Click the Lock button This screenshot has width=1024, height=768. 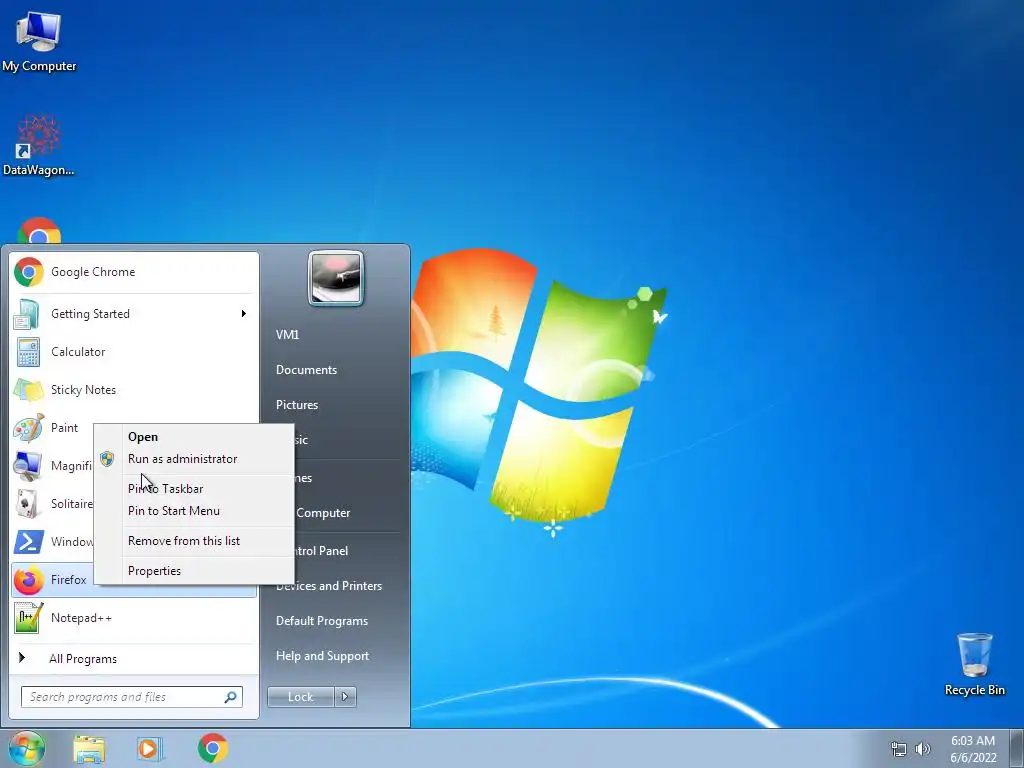point(301,697)
